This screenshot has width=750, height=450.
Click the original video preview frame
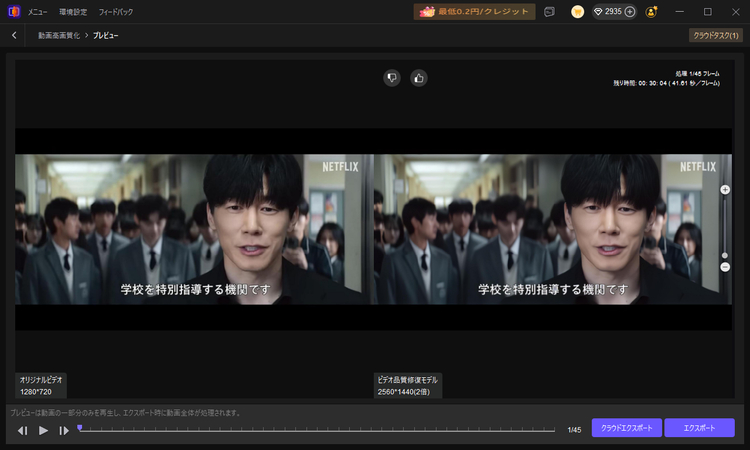194,229
